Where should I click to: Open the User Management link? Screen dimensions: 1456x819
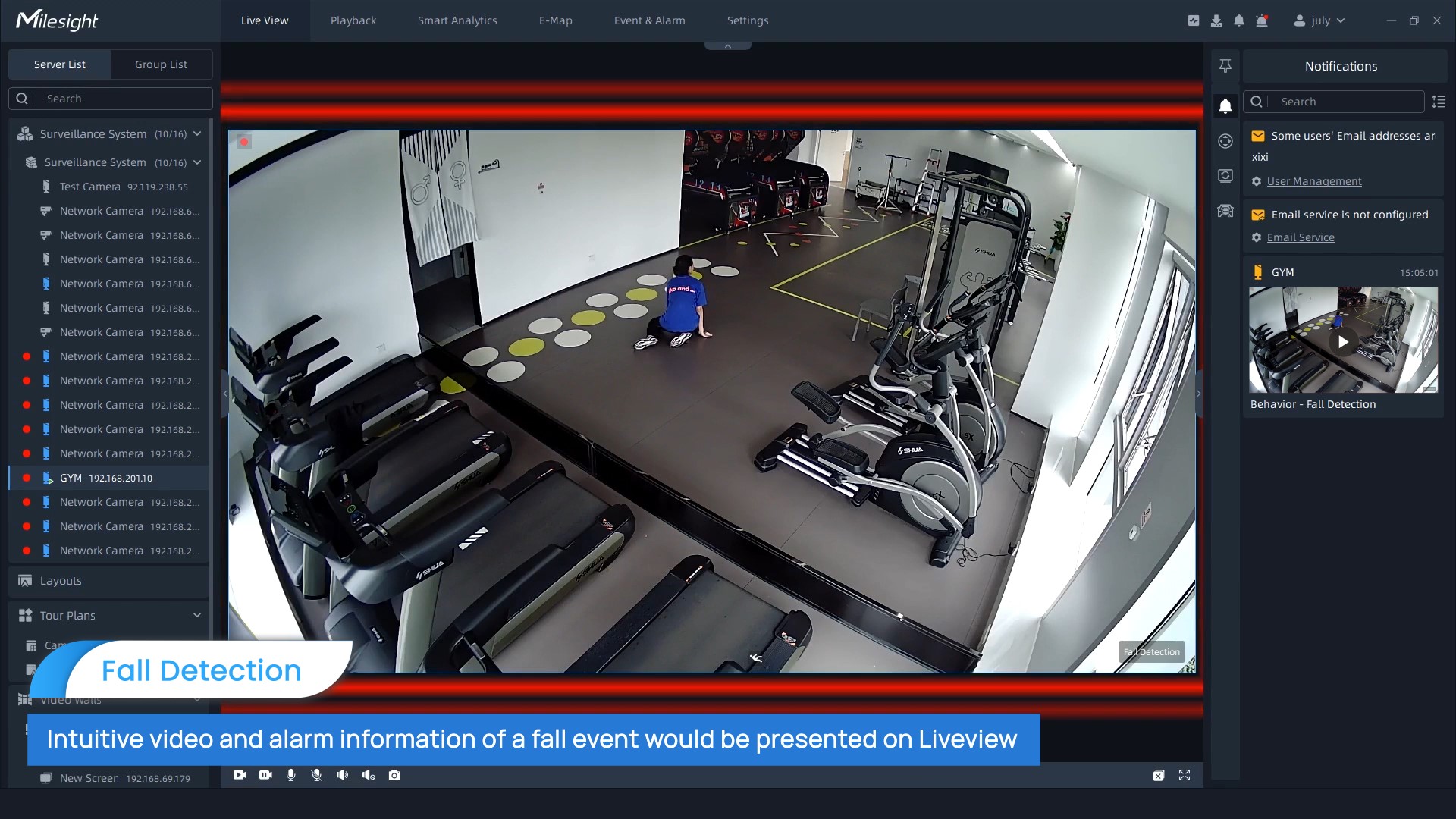[1314, 181]
